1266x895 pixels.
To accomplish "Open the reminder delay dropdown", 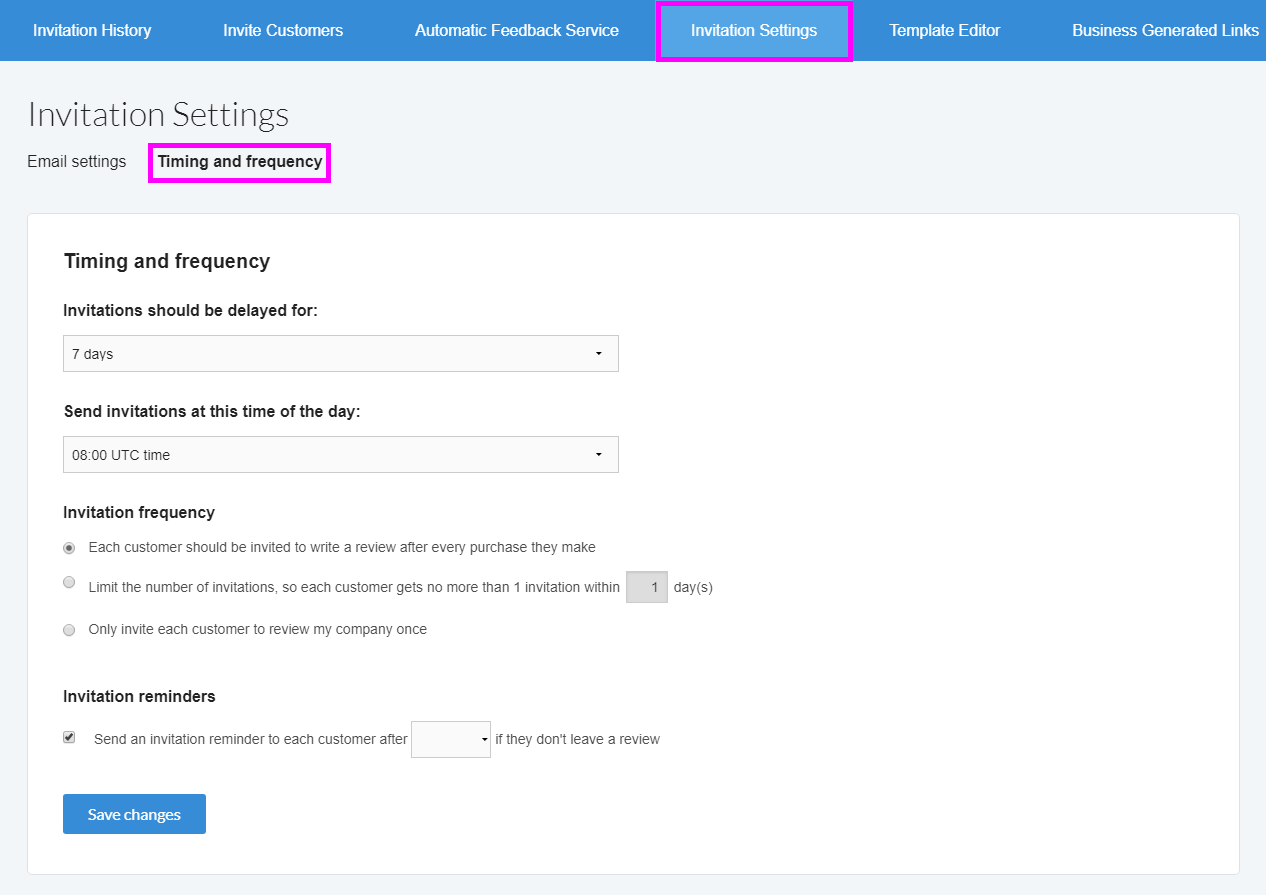I will [x=451, y=739].
